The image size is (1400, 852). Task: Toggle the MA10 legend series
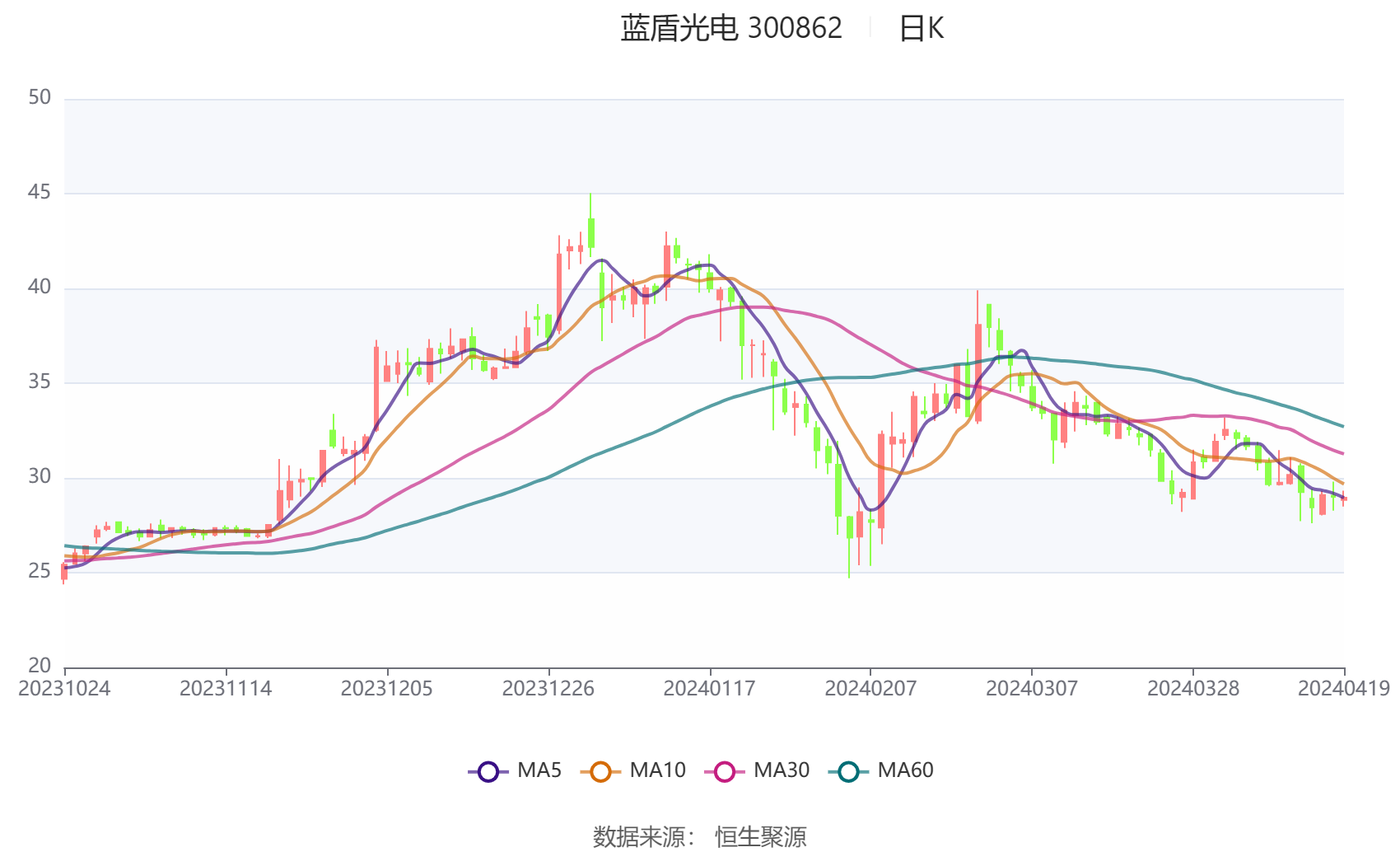pyautogui.click(x=632, y=771)
